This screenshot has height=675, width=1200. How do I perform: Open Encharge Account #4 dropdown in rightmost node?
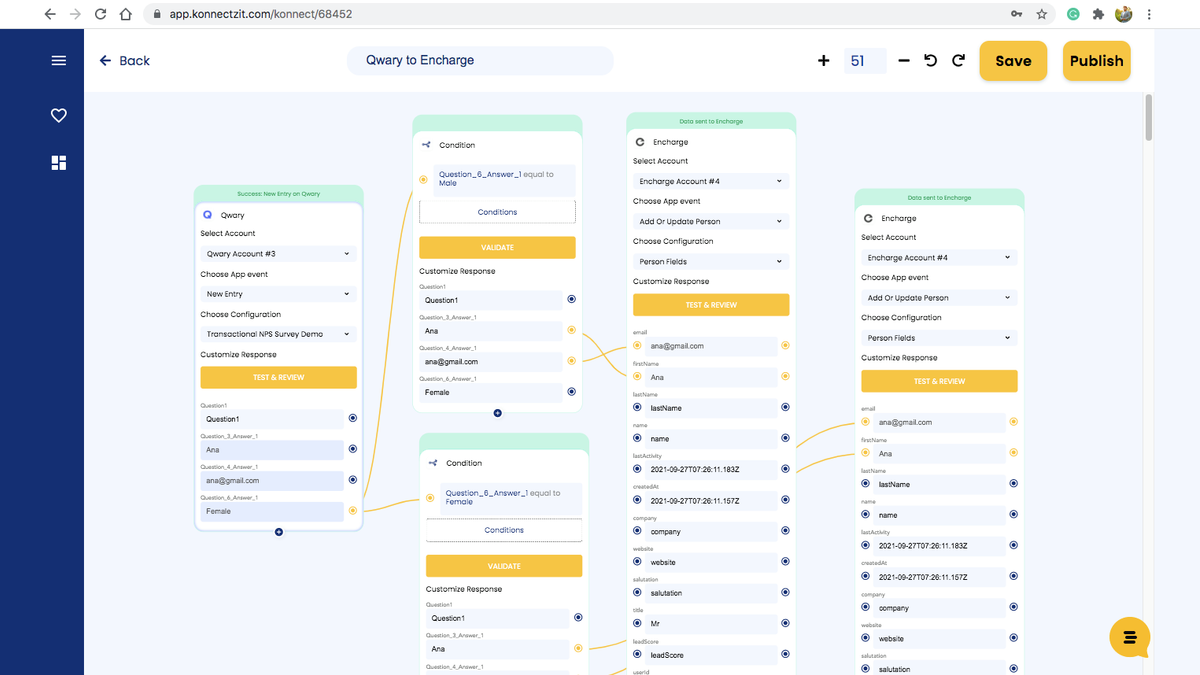(x=939, y=257)
